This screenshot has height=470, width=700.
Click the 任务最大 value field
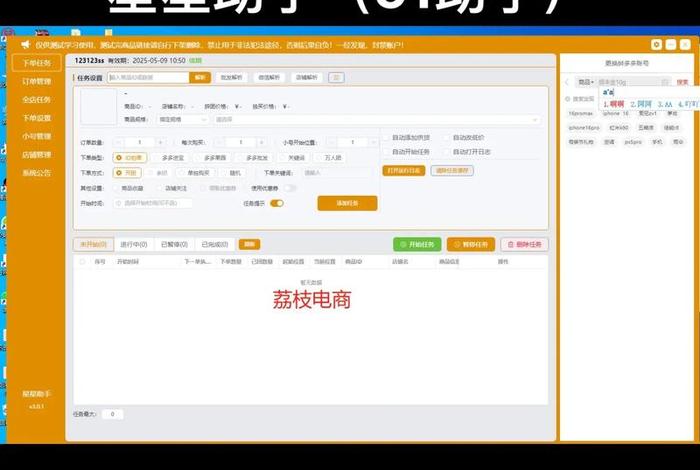112,414
